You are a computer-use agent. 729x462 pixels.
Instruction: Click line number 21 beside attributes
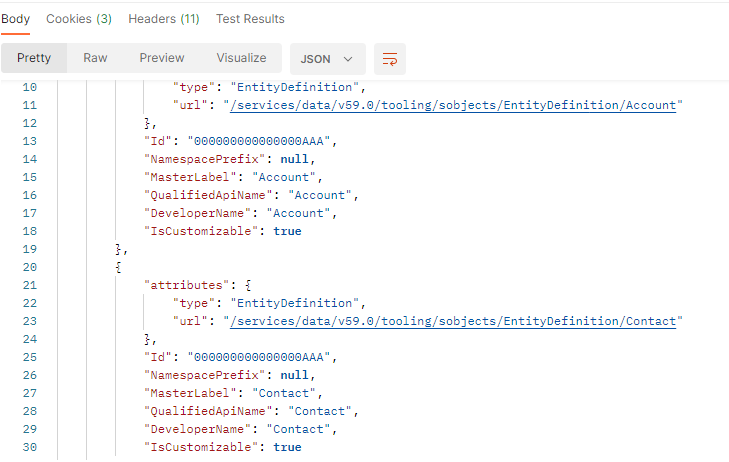point(30,285)
